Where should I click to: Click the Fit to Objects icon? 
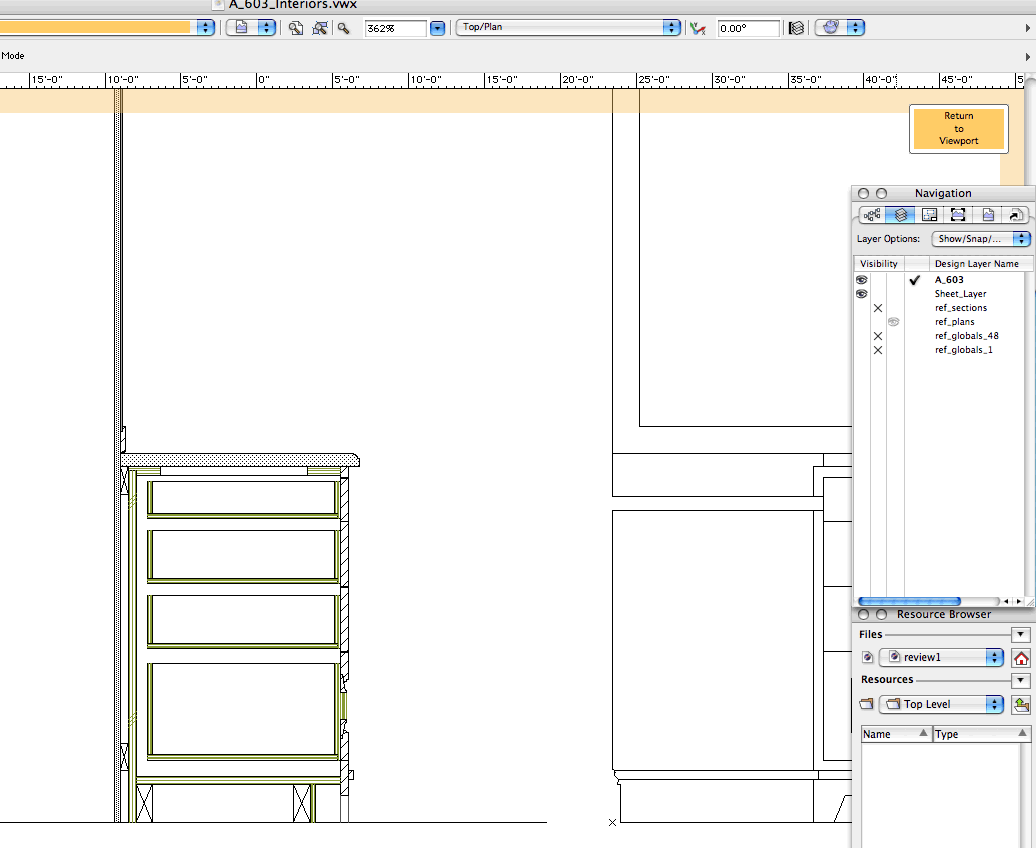coord(320,28)
